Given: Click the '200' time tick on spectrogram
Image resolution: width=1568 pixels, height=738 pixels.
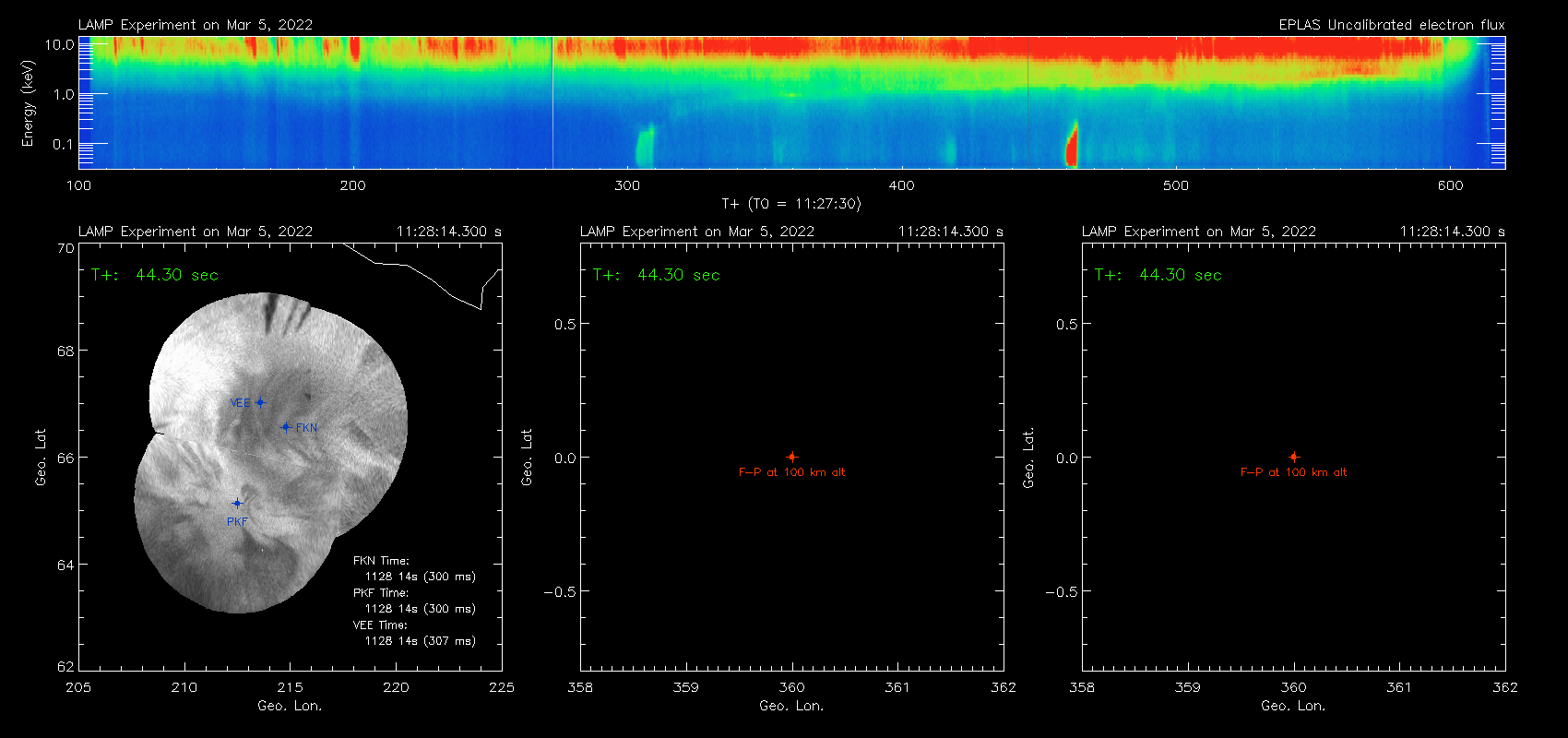Looking at the screenshot, I should [x=353, y=185].
